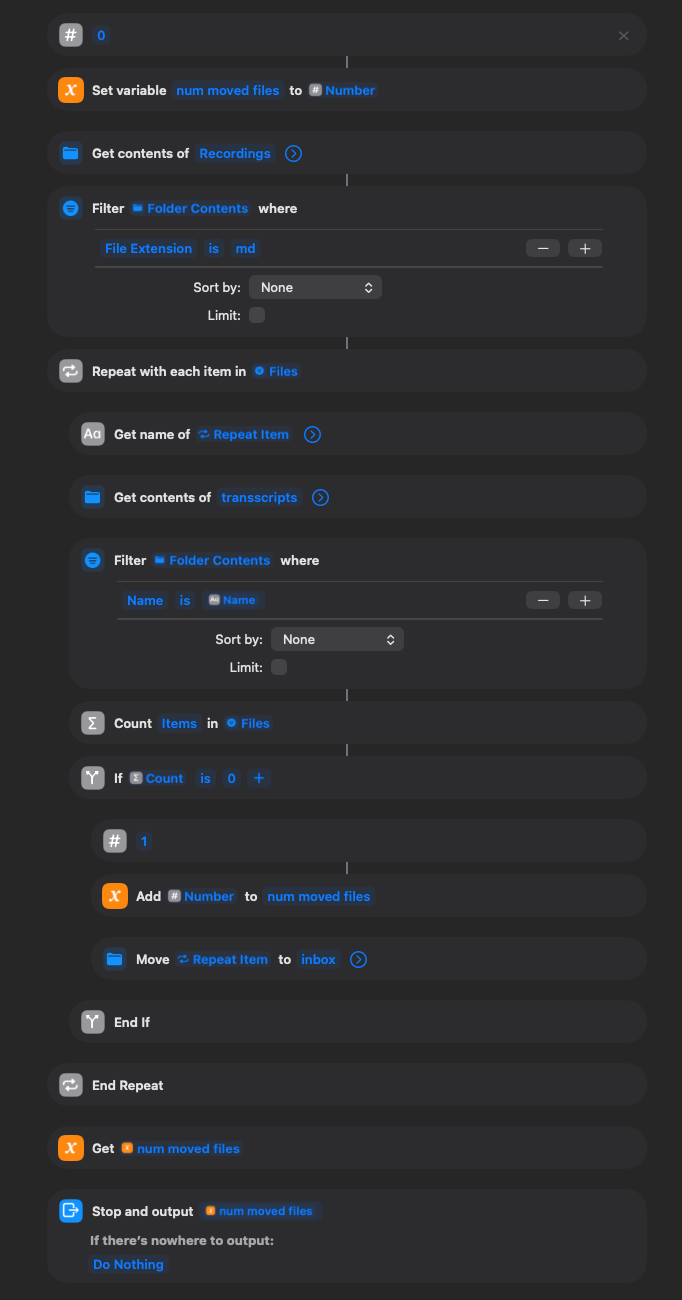The height and width of the screenshot is (1300, 682).
Task: Remove the File Extension filter condition
Action: 543,248
